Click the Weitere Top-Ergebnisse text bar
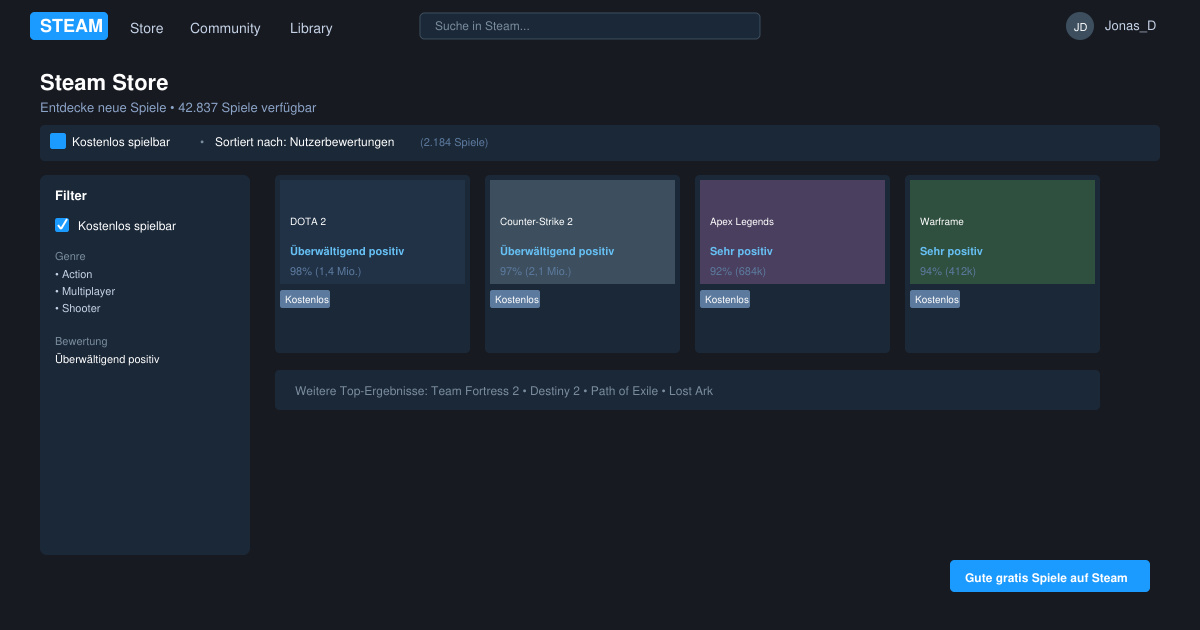 pos(687,390)
